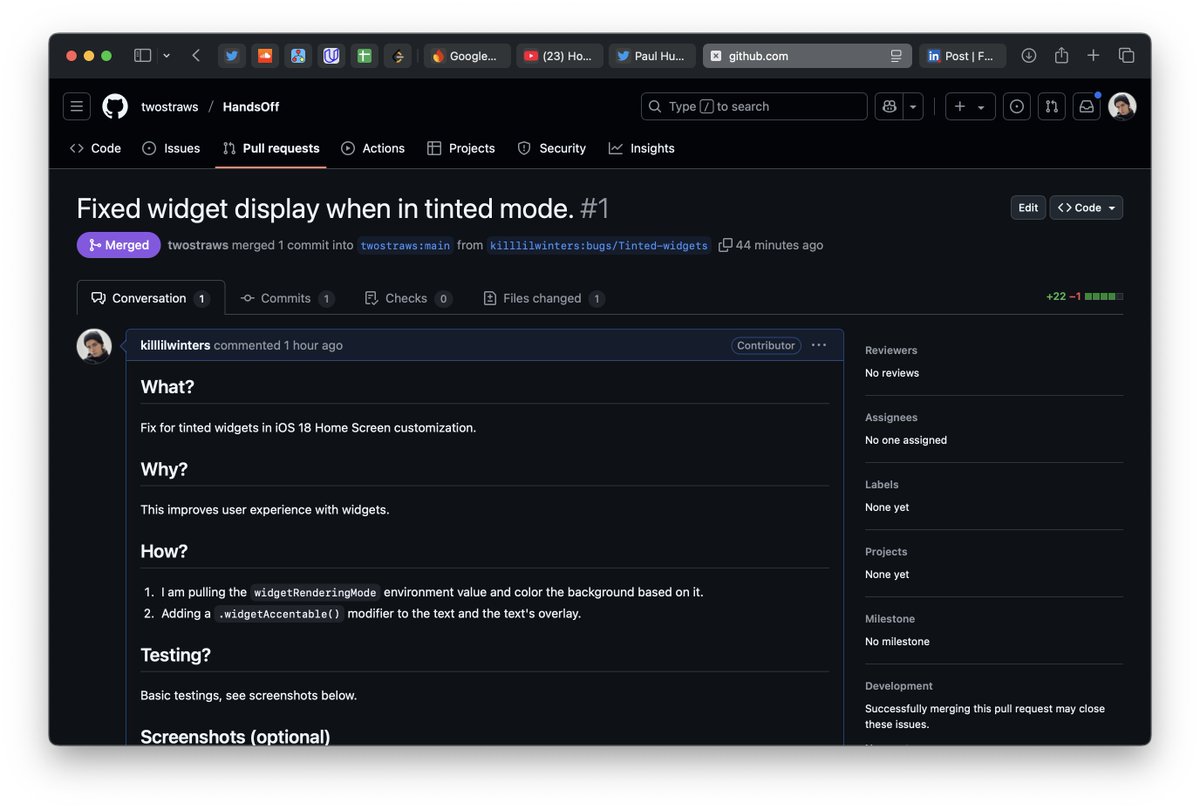The width and height of the screenshot is (1200, 810).
Task: Switch to the Projects tab
Action: coord(461,148)
